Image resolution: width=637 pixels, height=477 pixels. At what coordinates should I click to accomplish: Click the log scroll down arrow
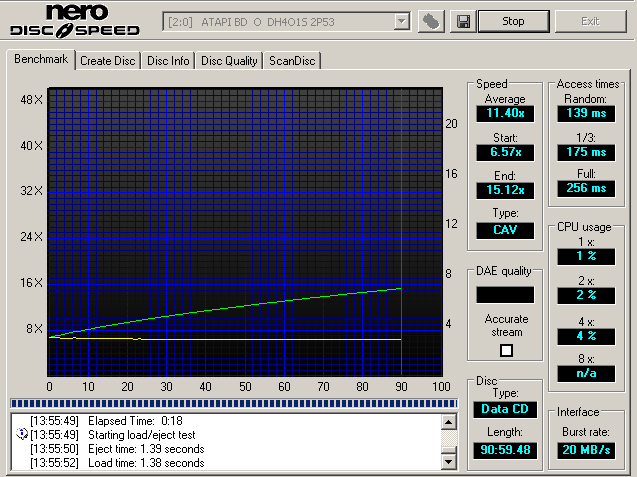click(x=449, y=461)
